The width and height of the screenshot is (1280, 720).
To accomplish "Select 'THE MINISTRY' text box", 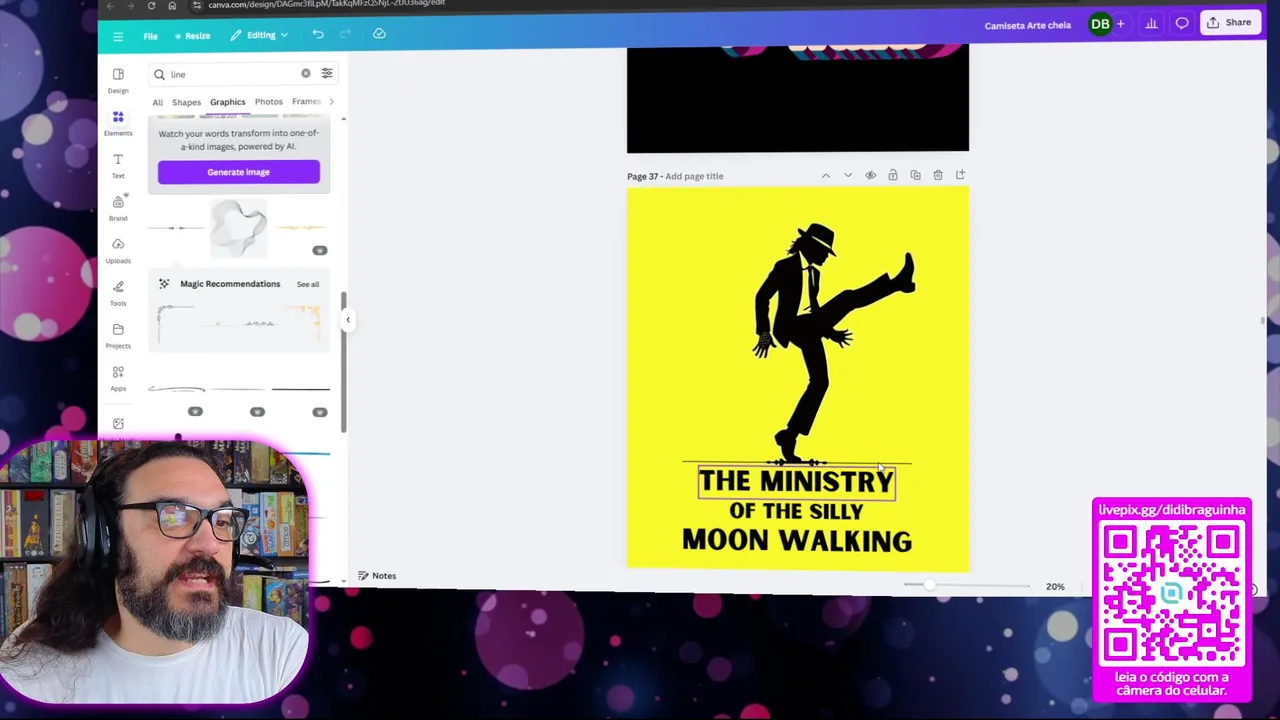I will (796, 482).
